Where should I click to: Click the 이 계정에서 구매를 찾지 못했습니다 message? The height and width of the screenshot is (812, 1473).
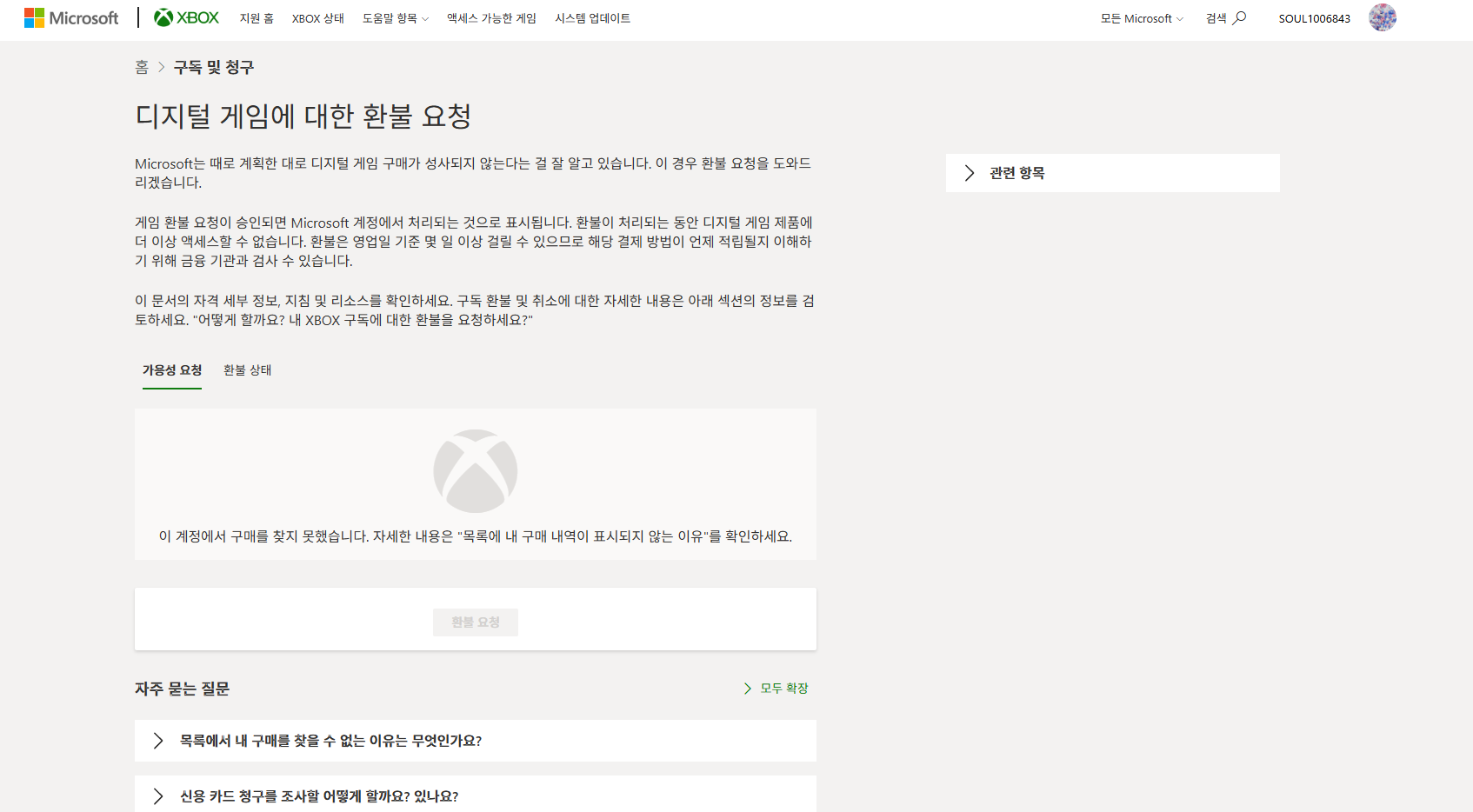point(476,536)
